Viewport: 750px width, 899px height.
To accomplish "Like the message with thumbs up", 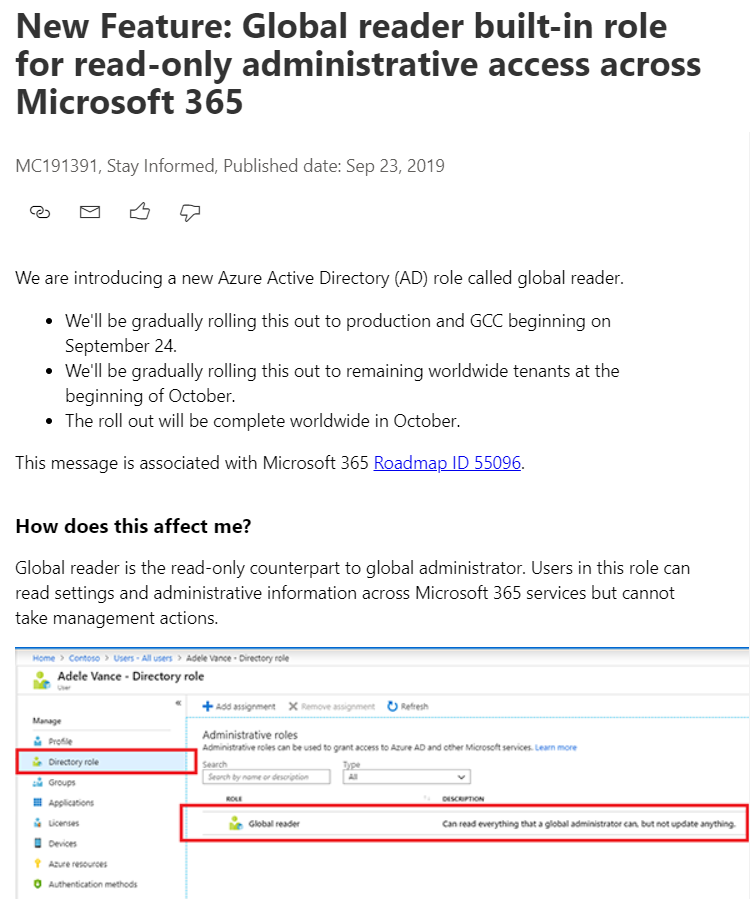I will pos(139,212).
